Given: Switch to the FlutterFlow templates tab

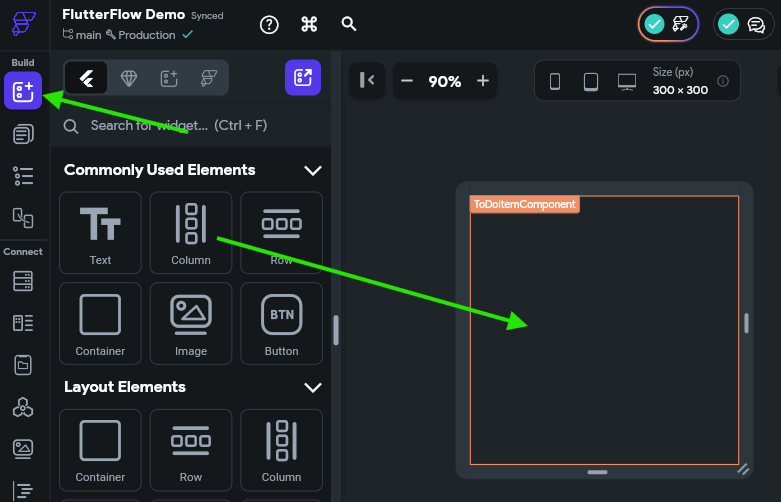Looking at the screenshot, I should click(209, 78).
